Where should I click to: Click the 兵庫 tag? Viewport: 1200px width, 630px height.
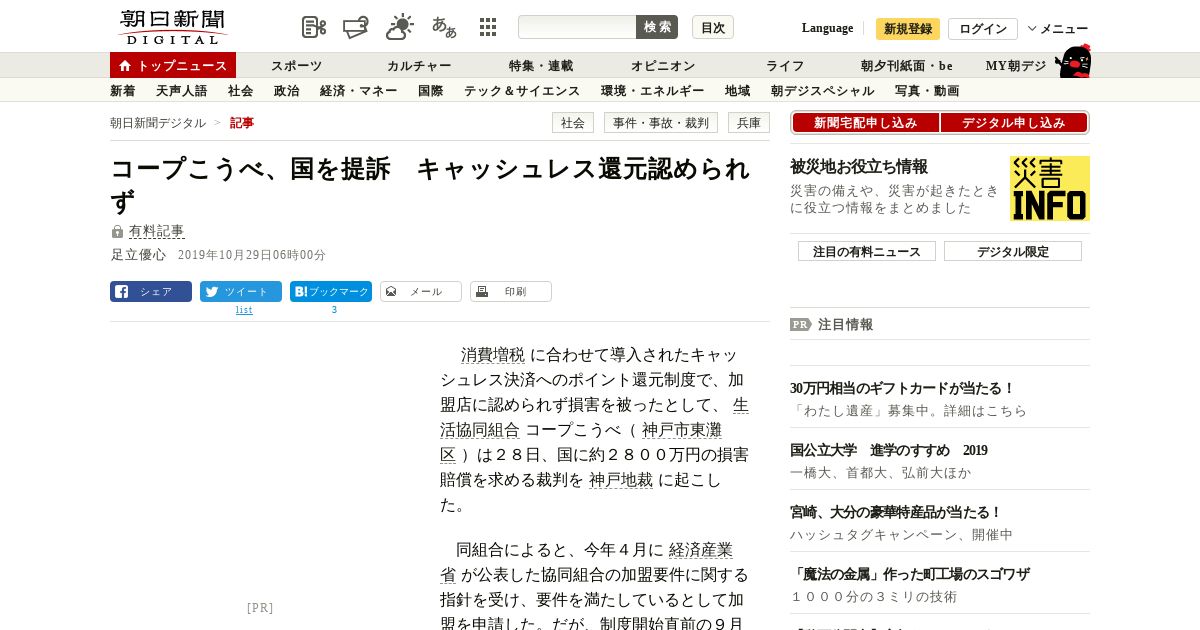749,122
